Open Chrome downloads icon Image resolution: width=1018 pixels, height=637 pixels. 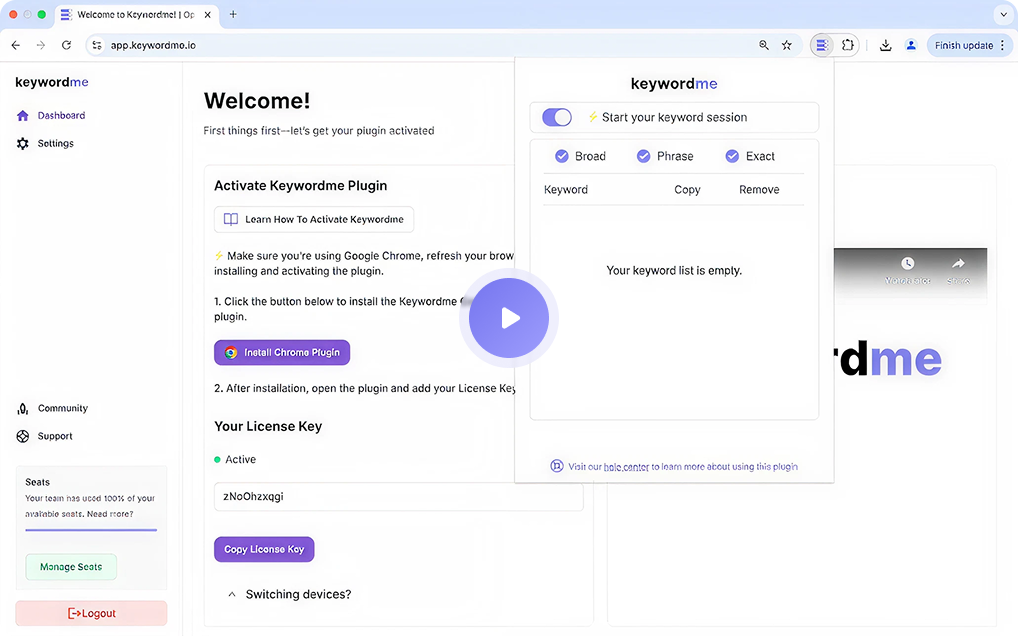pyautogui.click(x=886, y=45)
